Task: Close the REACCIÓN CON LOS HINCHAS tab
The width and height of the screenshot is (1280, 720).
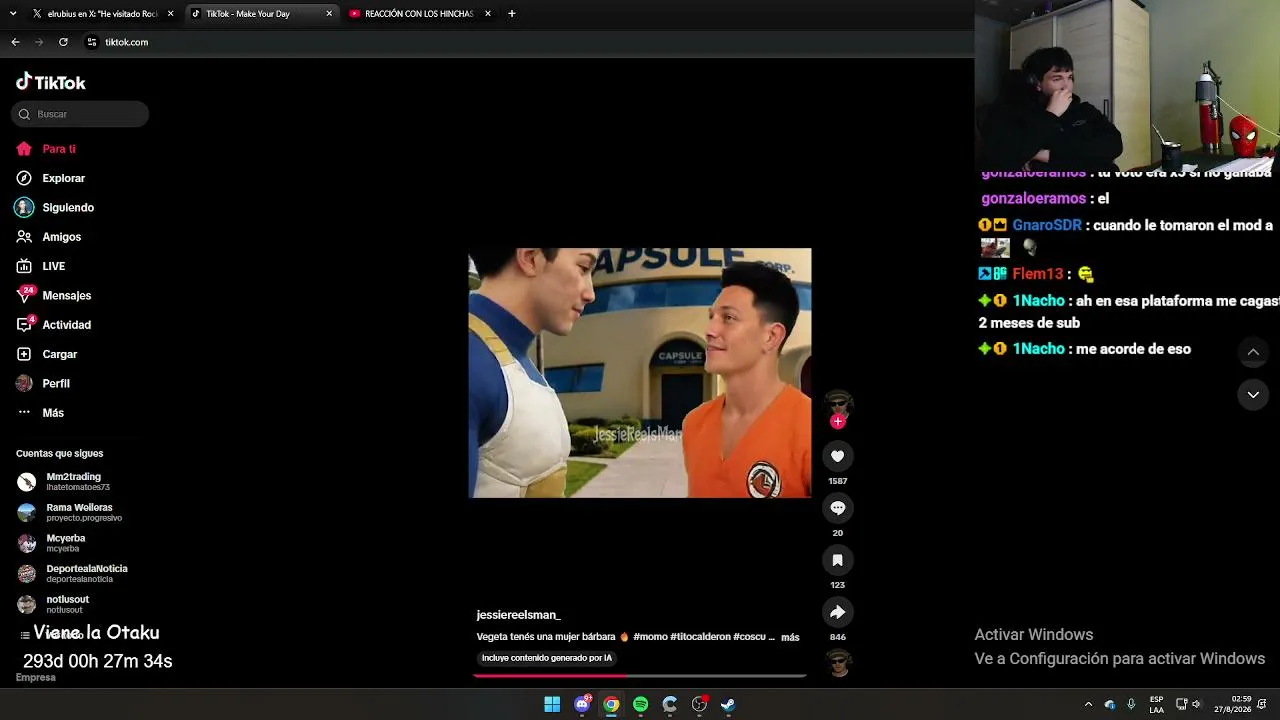Action: [488, 14]
